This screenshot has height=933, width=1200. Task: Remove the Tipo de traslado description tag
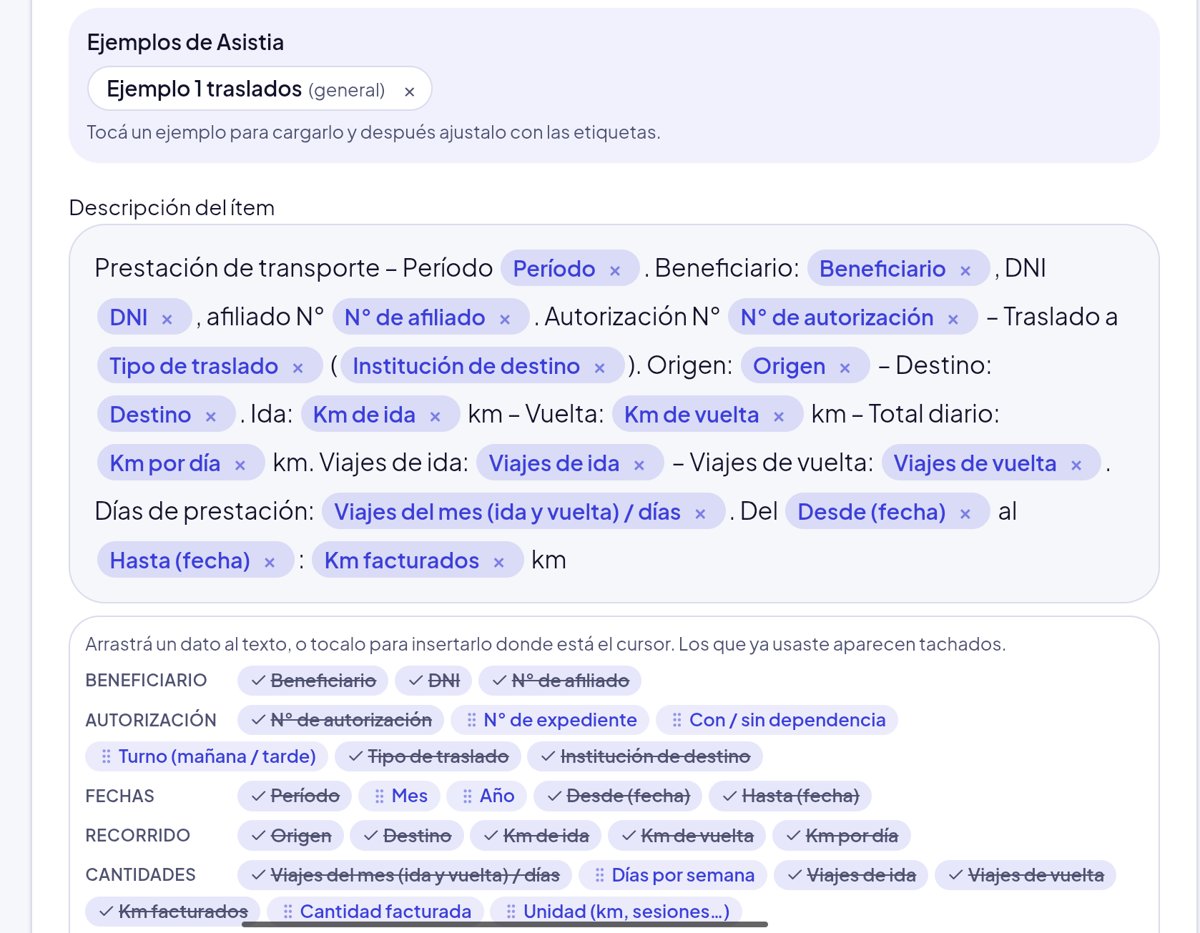click(x=298, y=368)
